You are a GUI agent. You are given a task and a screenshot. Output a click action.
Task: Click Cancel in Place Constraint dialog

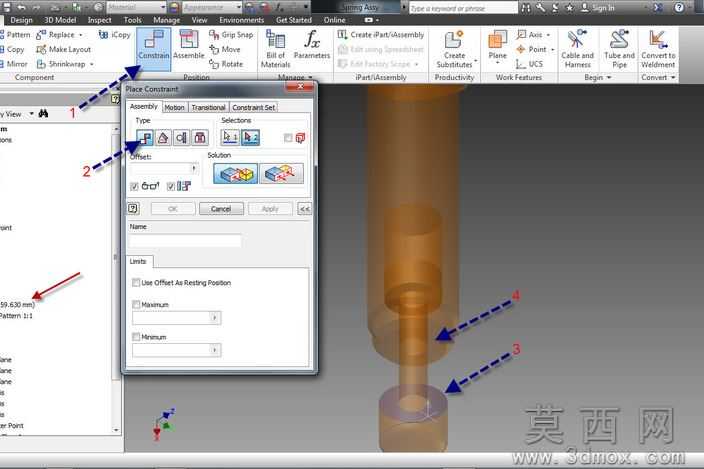pos(221,209)
